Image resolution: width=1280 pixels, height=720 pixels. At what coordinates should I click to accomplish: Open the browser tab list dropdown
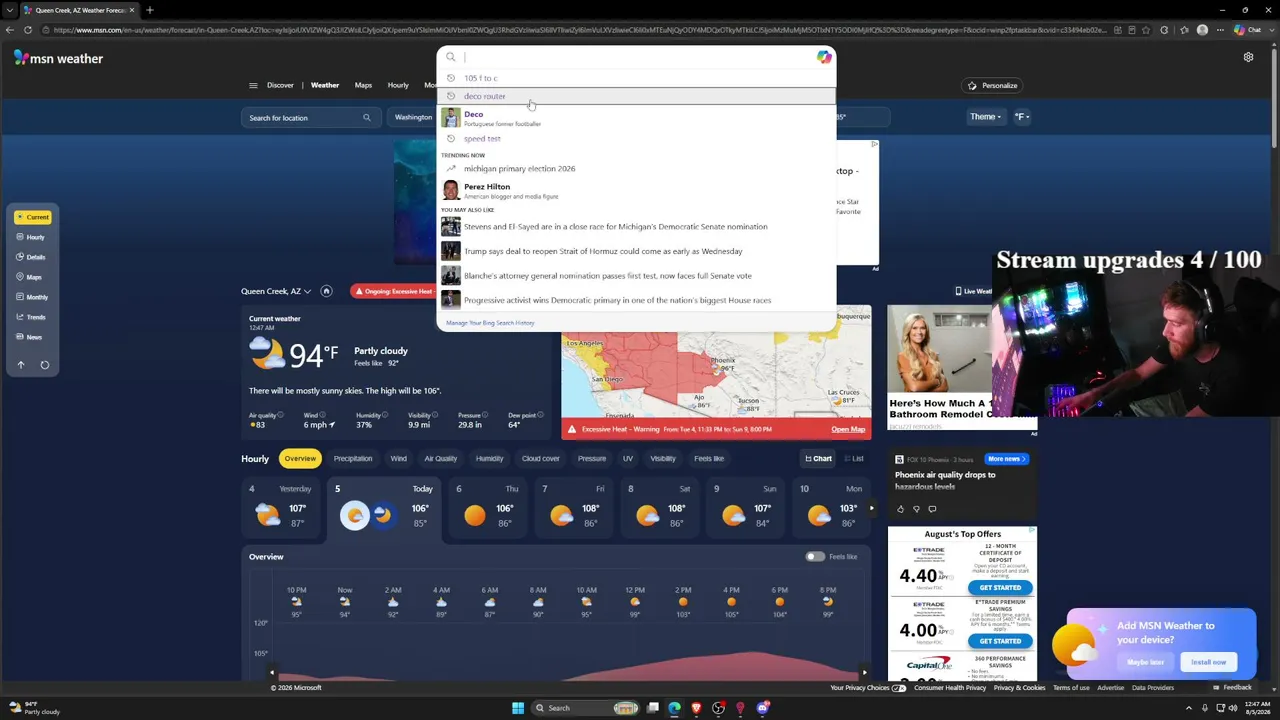(11, 10)
